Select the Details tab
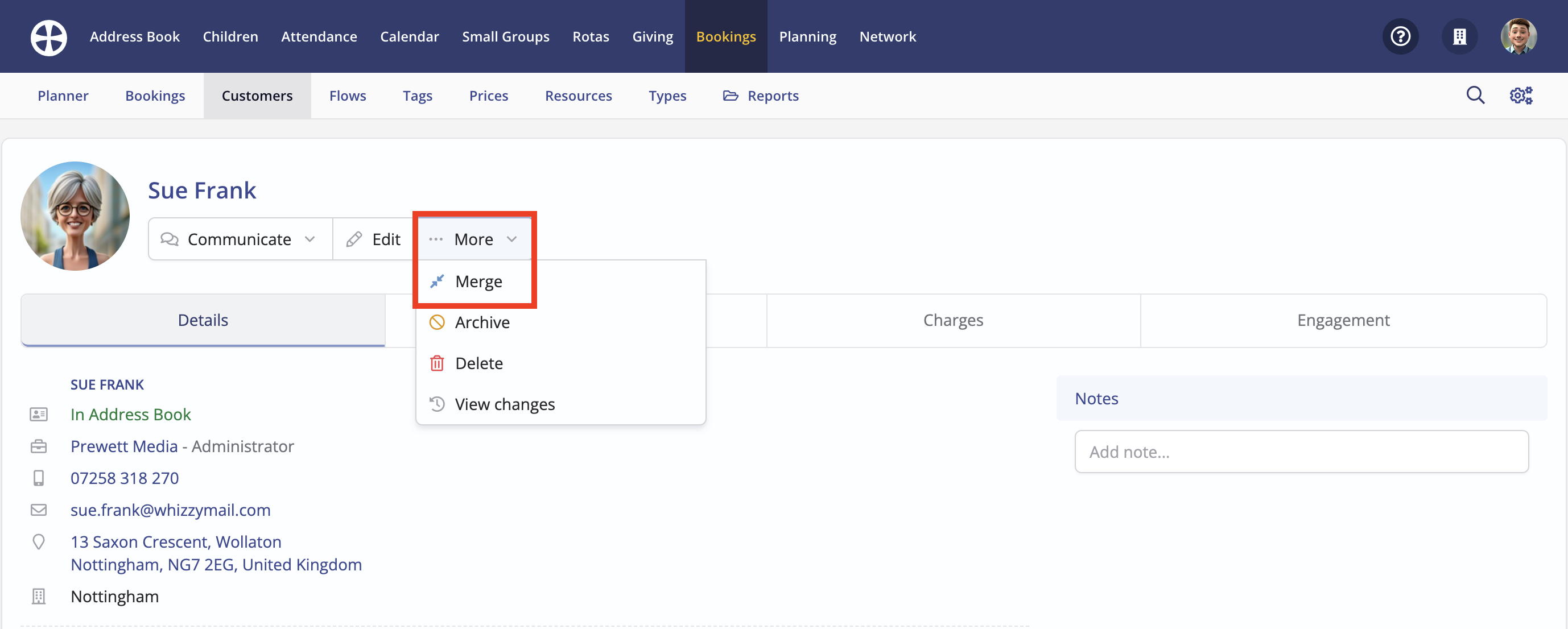Image resolution: width=1568 pixels, height=629 pixels. point(203,320)
